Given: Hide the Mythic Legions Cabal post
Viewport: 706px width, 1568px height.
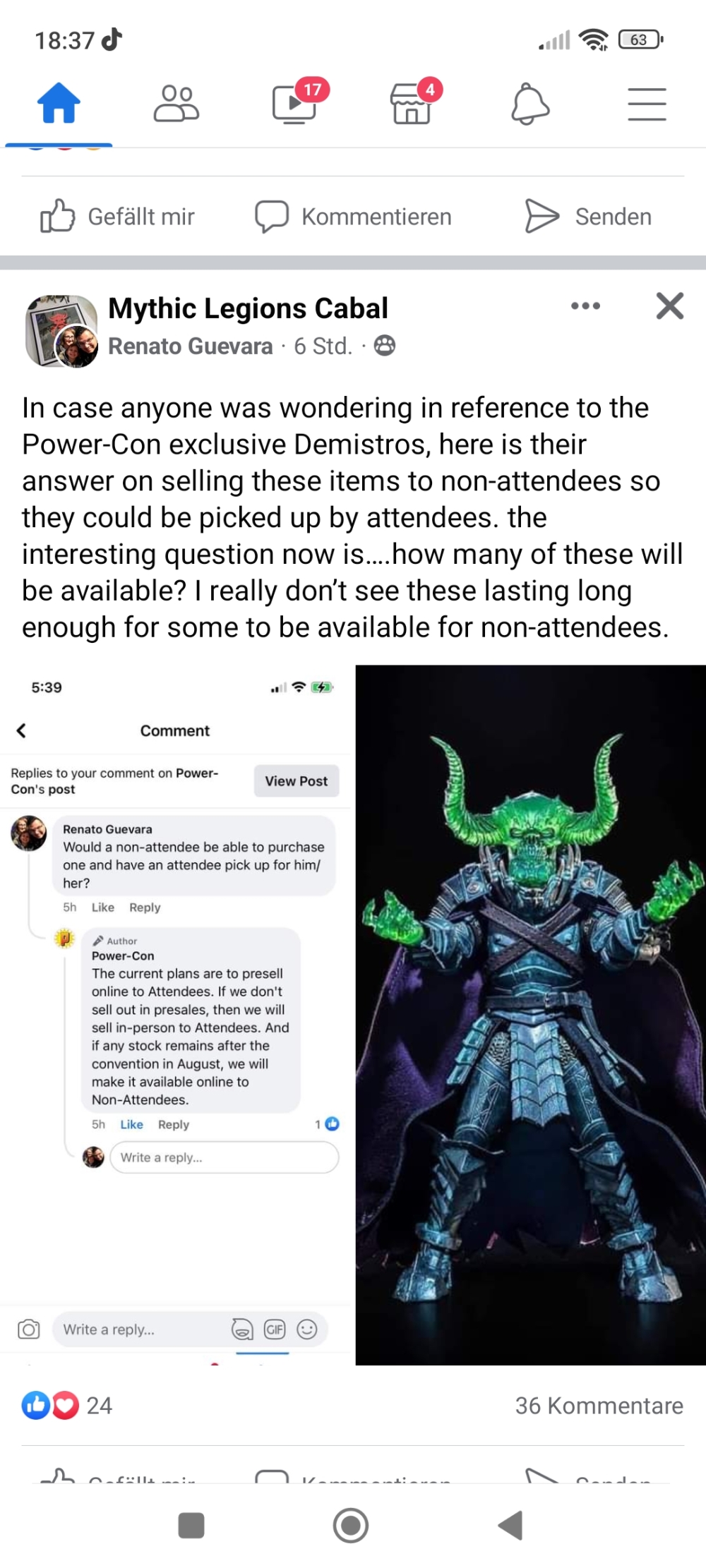Looking at the screenshot, I should (x=670, y=306).
